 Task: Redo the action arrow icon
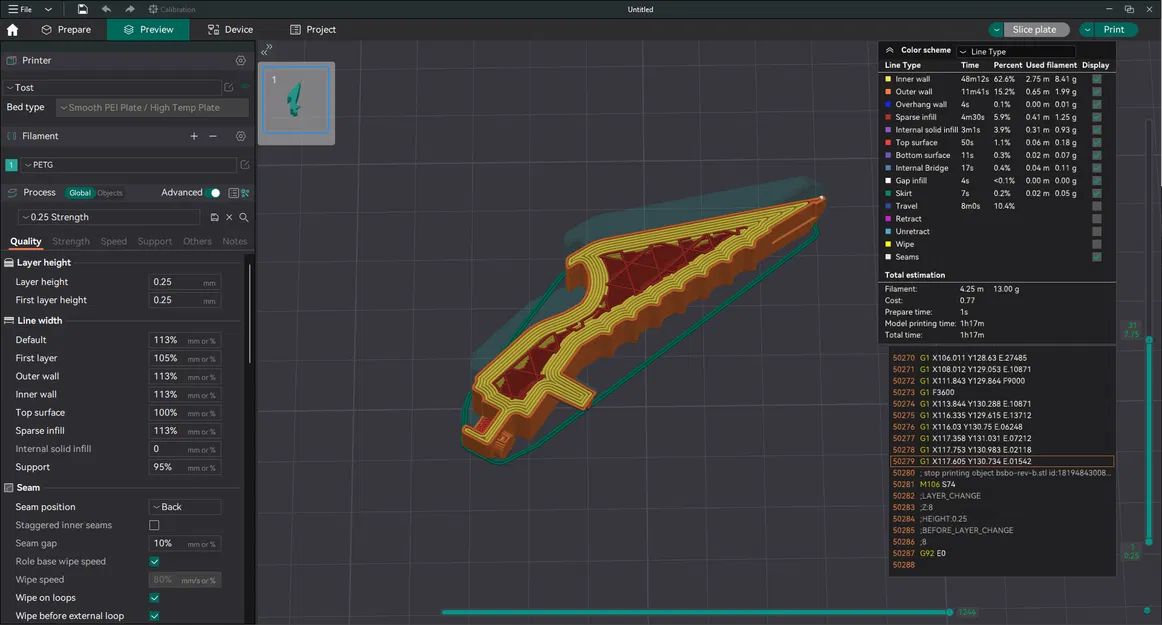[130, 10]
